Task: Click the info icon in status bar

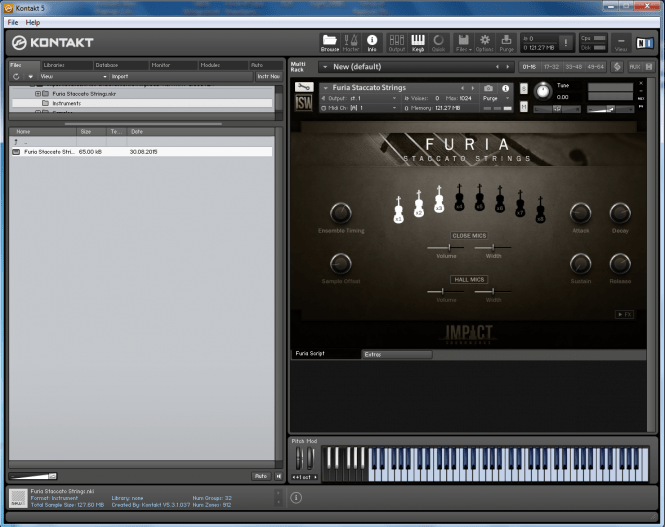Action: pyautogui.click(x=296, y=497)
